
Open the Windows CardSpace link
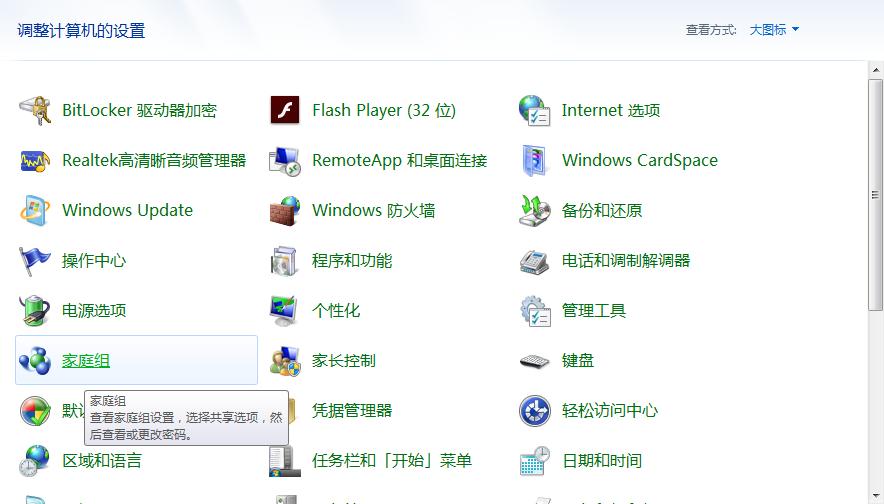[x=640, y=161]
